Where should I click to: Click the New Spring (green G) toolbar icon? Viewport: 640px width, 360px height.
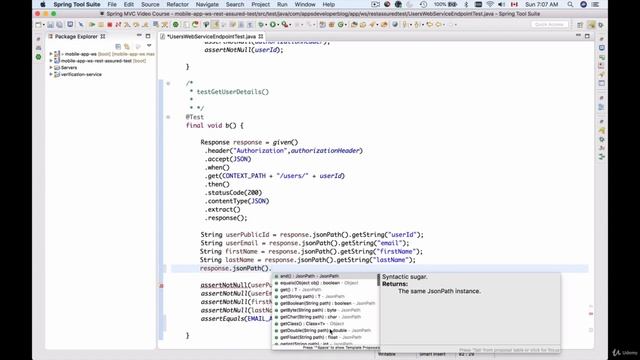340,25
